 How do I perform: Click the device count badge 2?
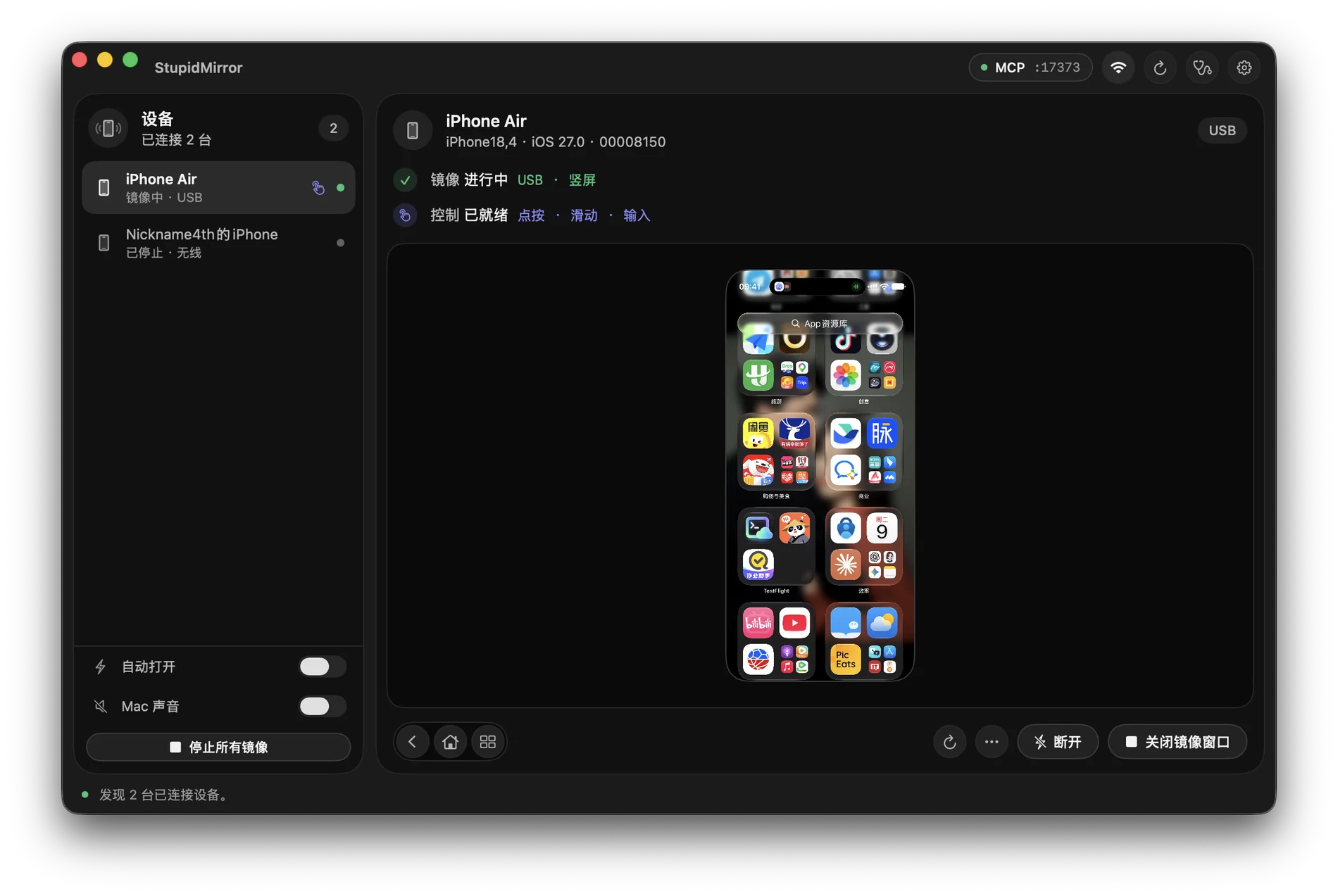click(333, 128)
